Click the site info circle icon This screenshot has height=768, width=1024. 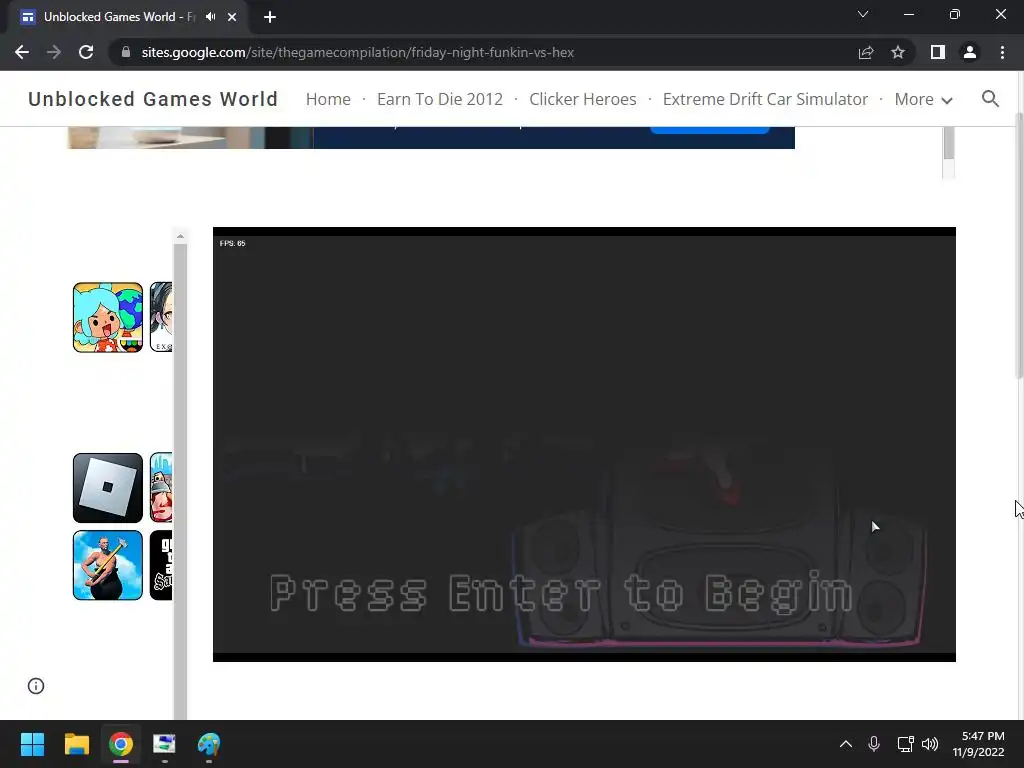coord(36,686)
